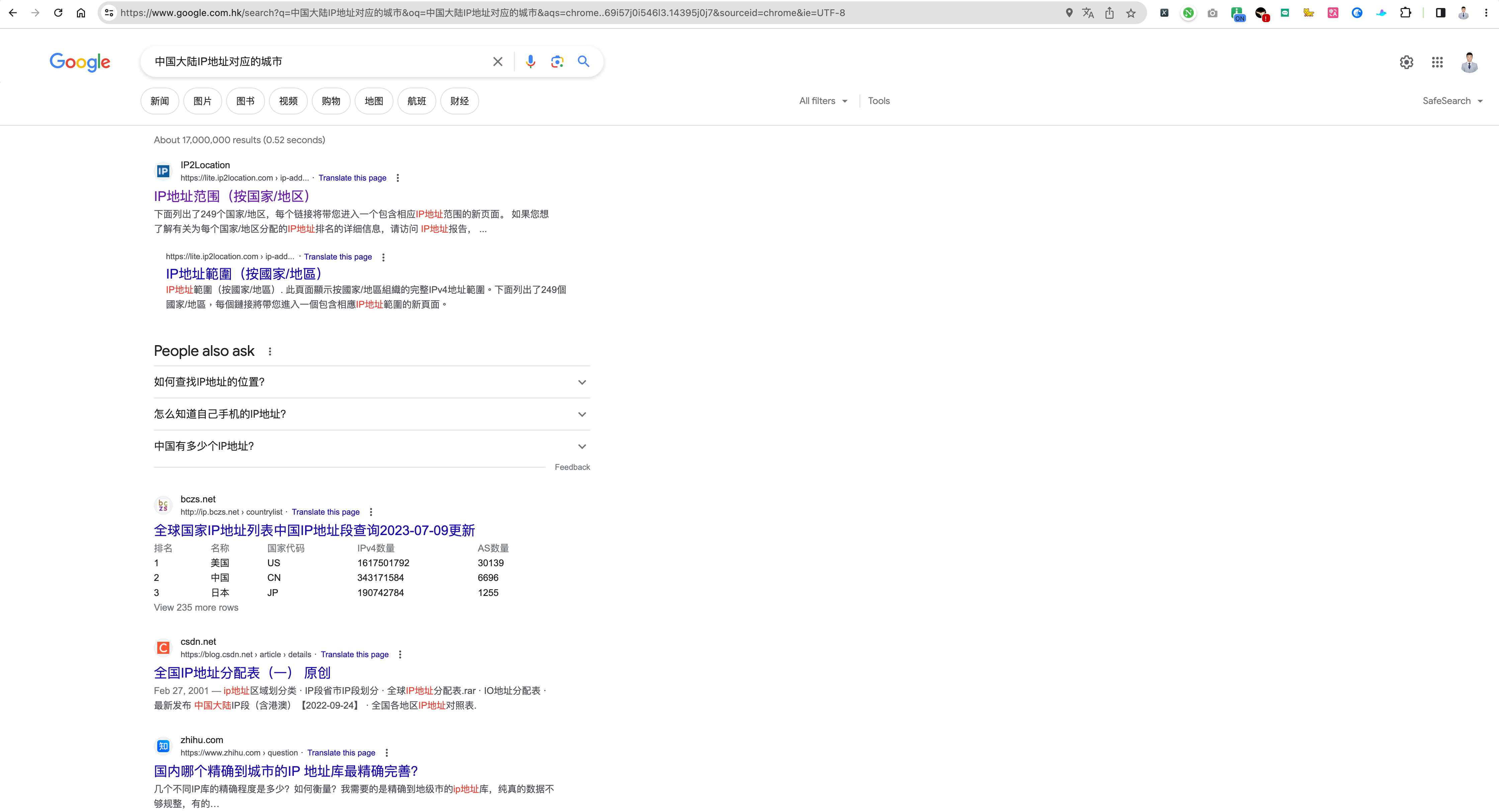This screenshot has width=1499, height=812.
Task: Open the Extensions puzzle icon
Action: point(1405,13)
